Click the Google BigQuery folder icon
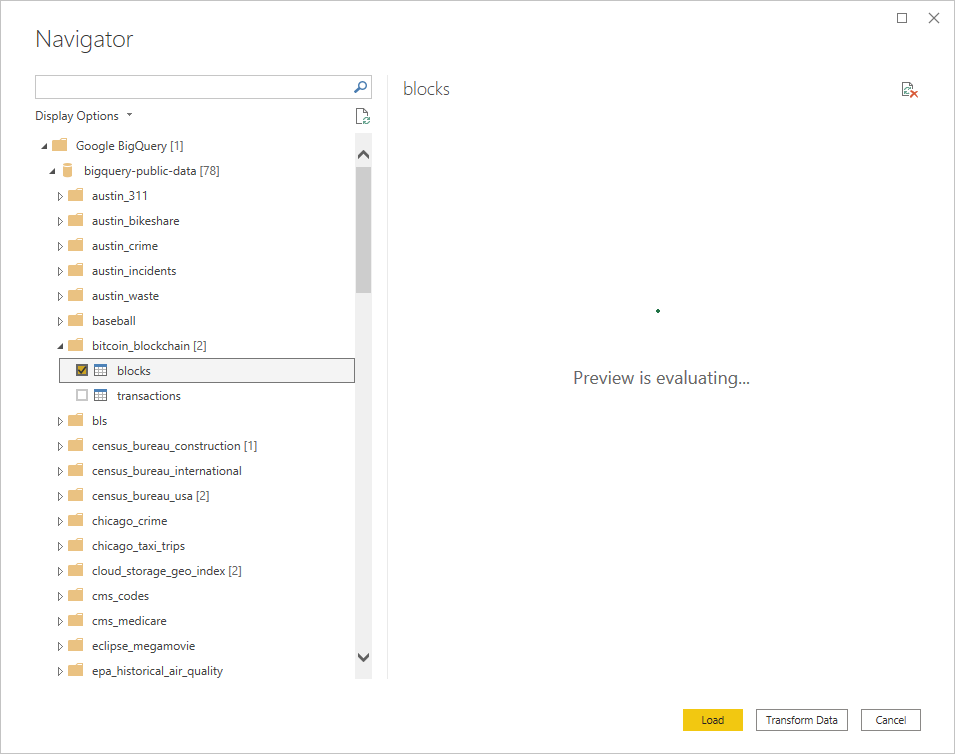Image resolution: width=955 pixels, height=754 pixels. click(59, 145)
